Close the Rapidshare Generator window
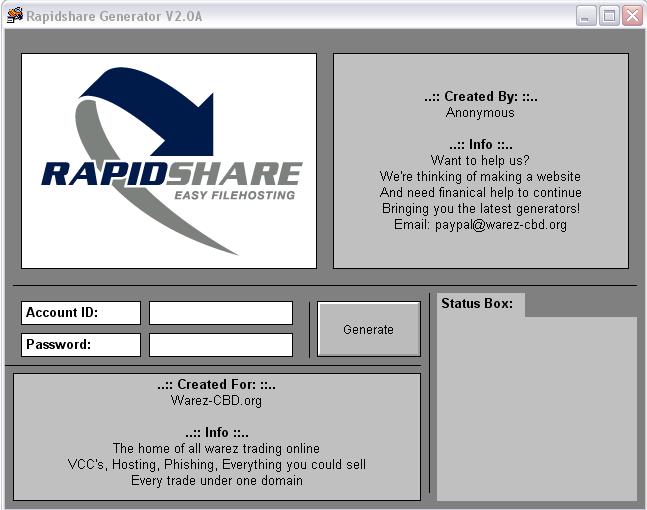The height and width of the screenshot is (510, 647). [633, 16]
